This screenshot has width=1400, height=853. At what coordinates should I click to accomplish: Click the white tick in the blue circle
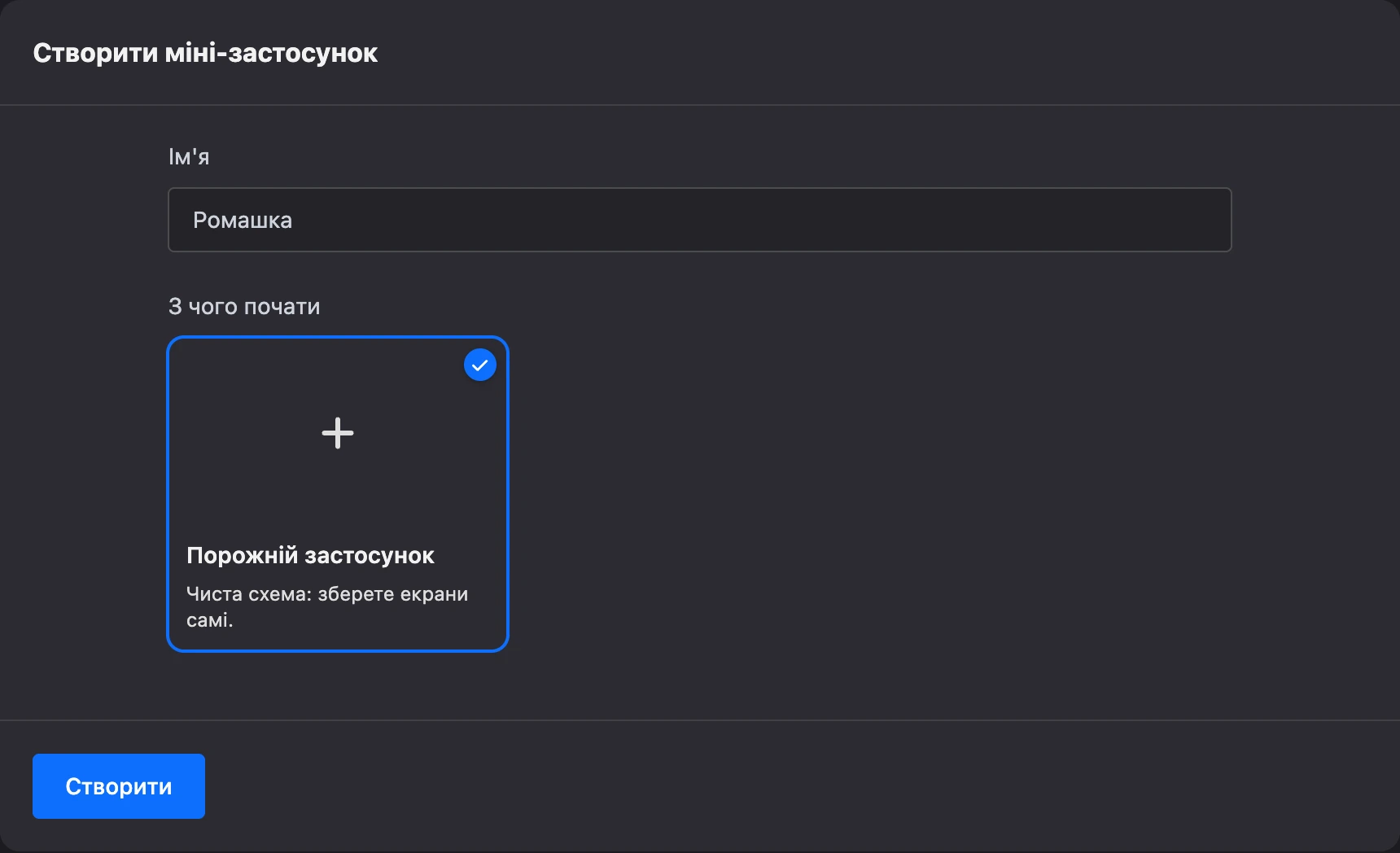[x=480, y=365]
